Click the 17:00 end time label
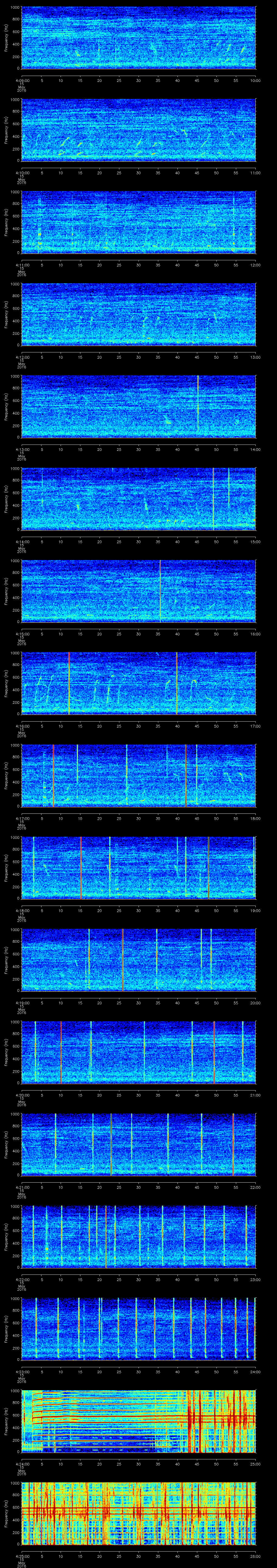Image resolution: width=277 pixels, height=1568 pixels. click(255, 726)
